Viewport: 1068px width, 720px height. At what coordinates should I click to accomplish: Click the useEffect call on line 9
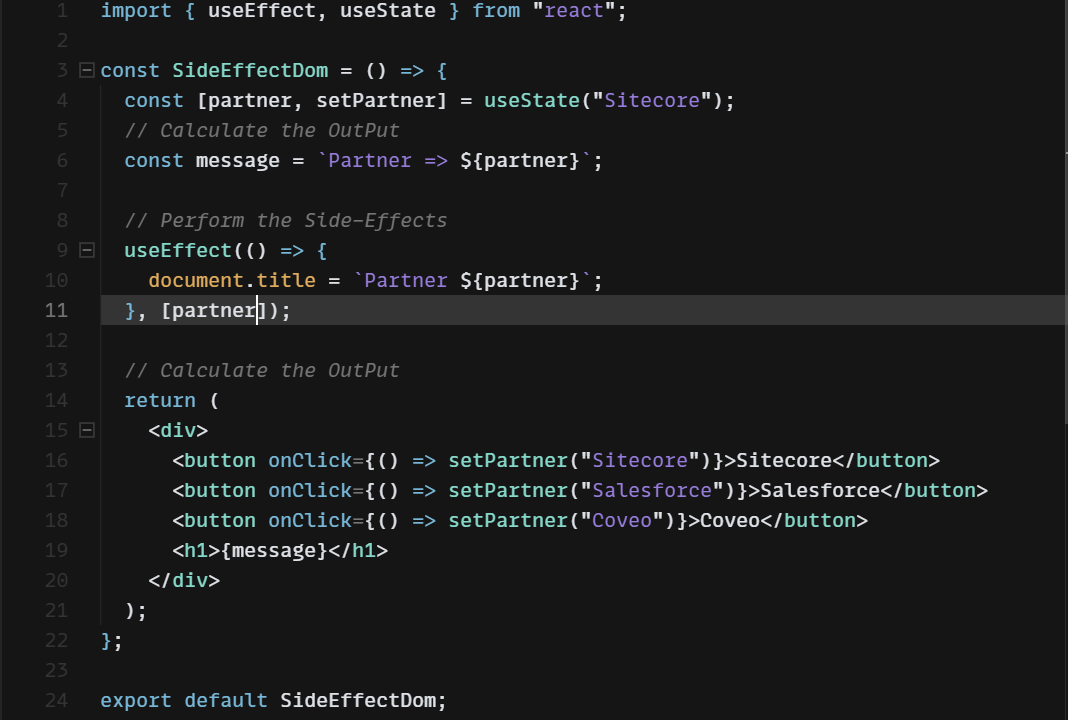178,250
